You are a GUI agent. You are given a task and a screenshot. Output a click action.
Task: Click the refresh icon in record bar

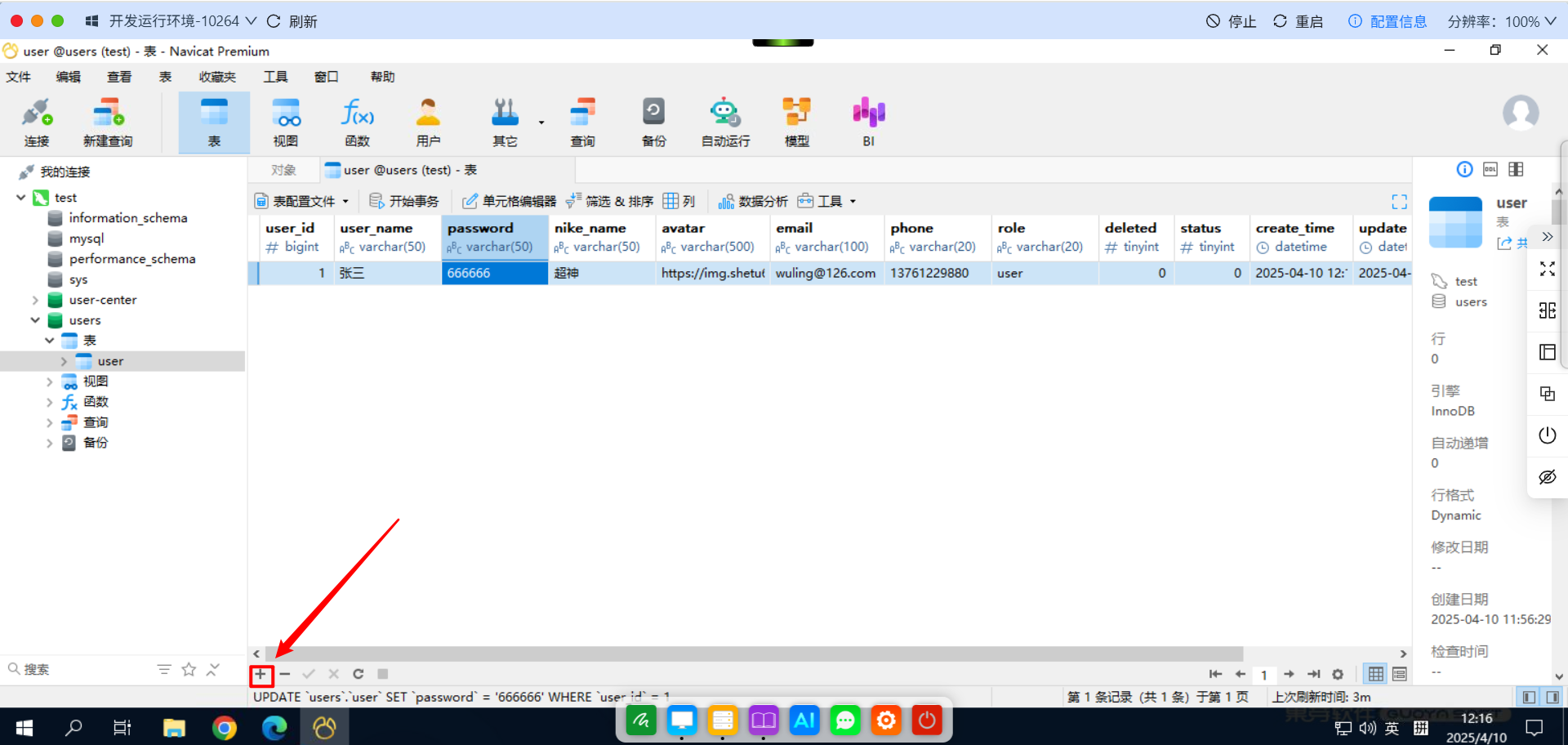[x=358, y=674]
